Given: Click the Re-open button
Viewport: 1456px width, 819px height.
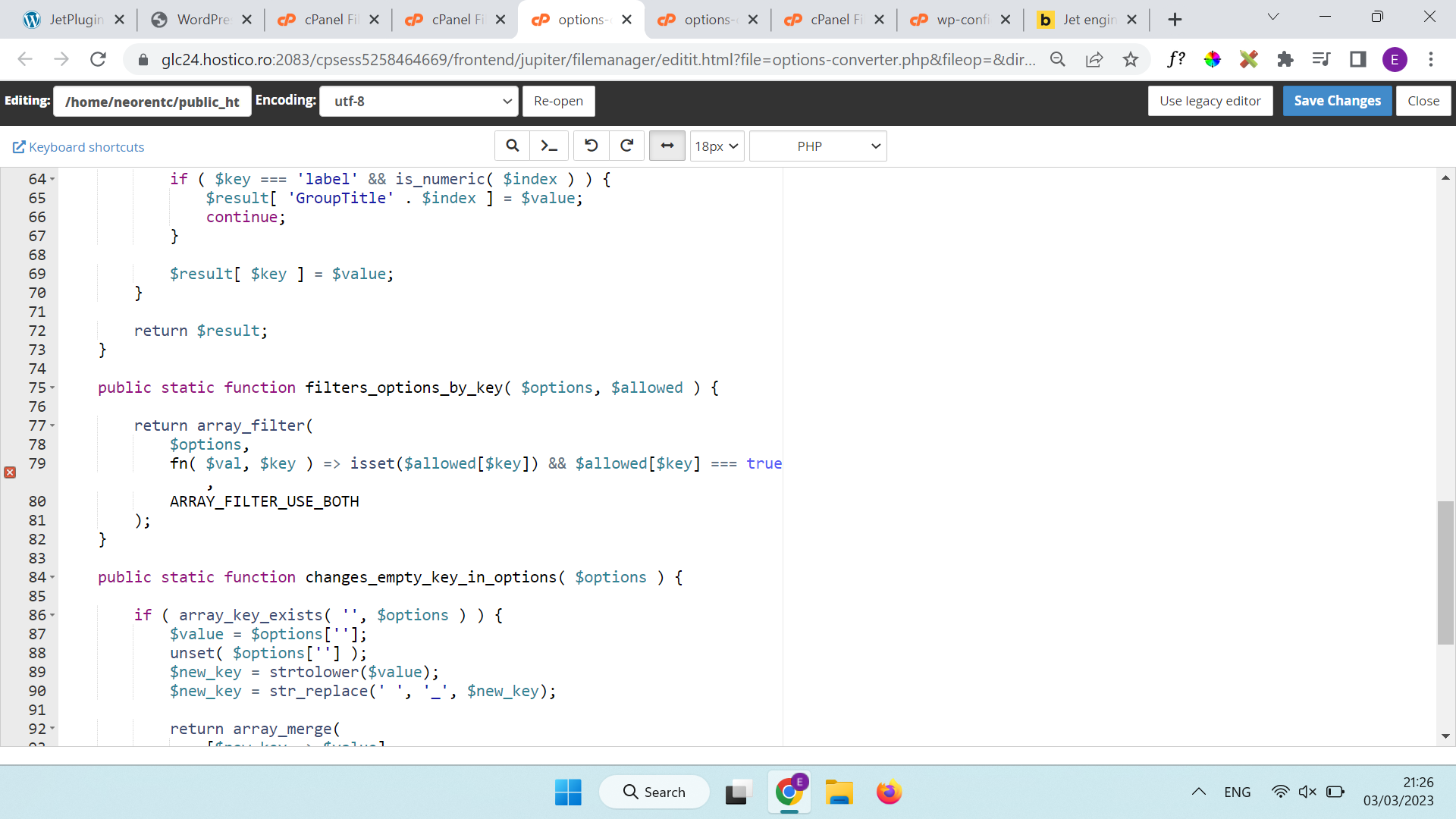Looking at the screenshot, I should click(x=558, y=101).
